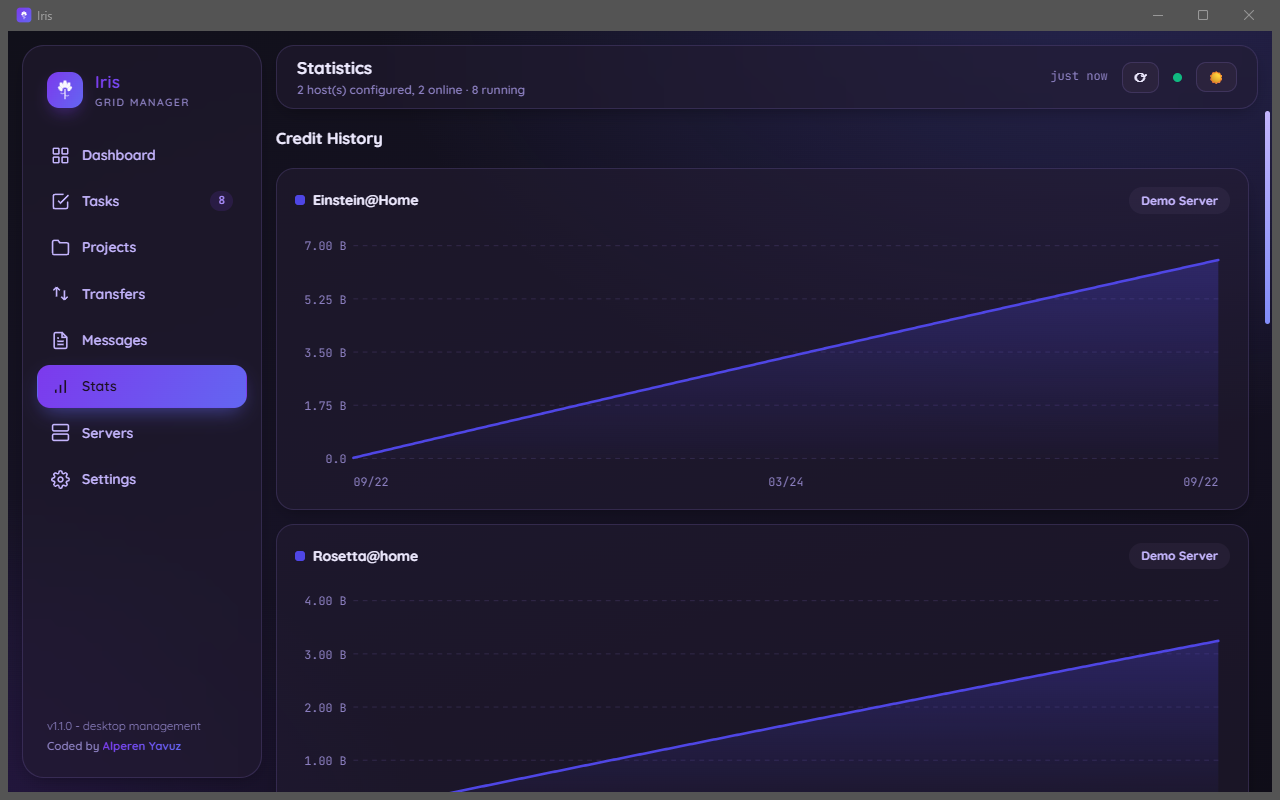Click the Settings gear icon

coord(60,479)
